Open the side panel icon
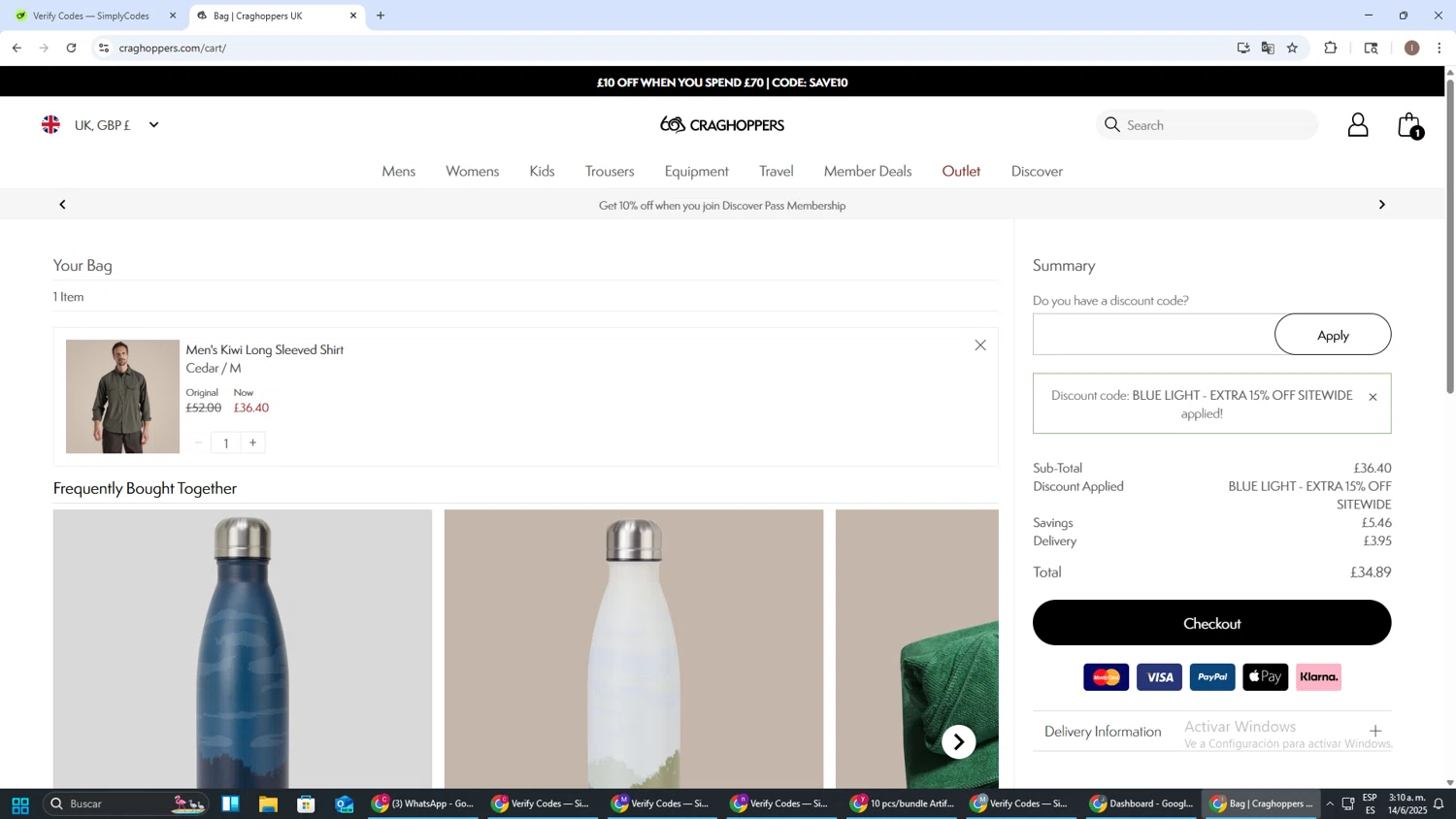Viewport: 1456px width, 819px height. point(1372,48)
